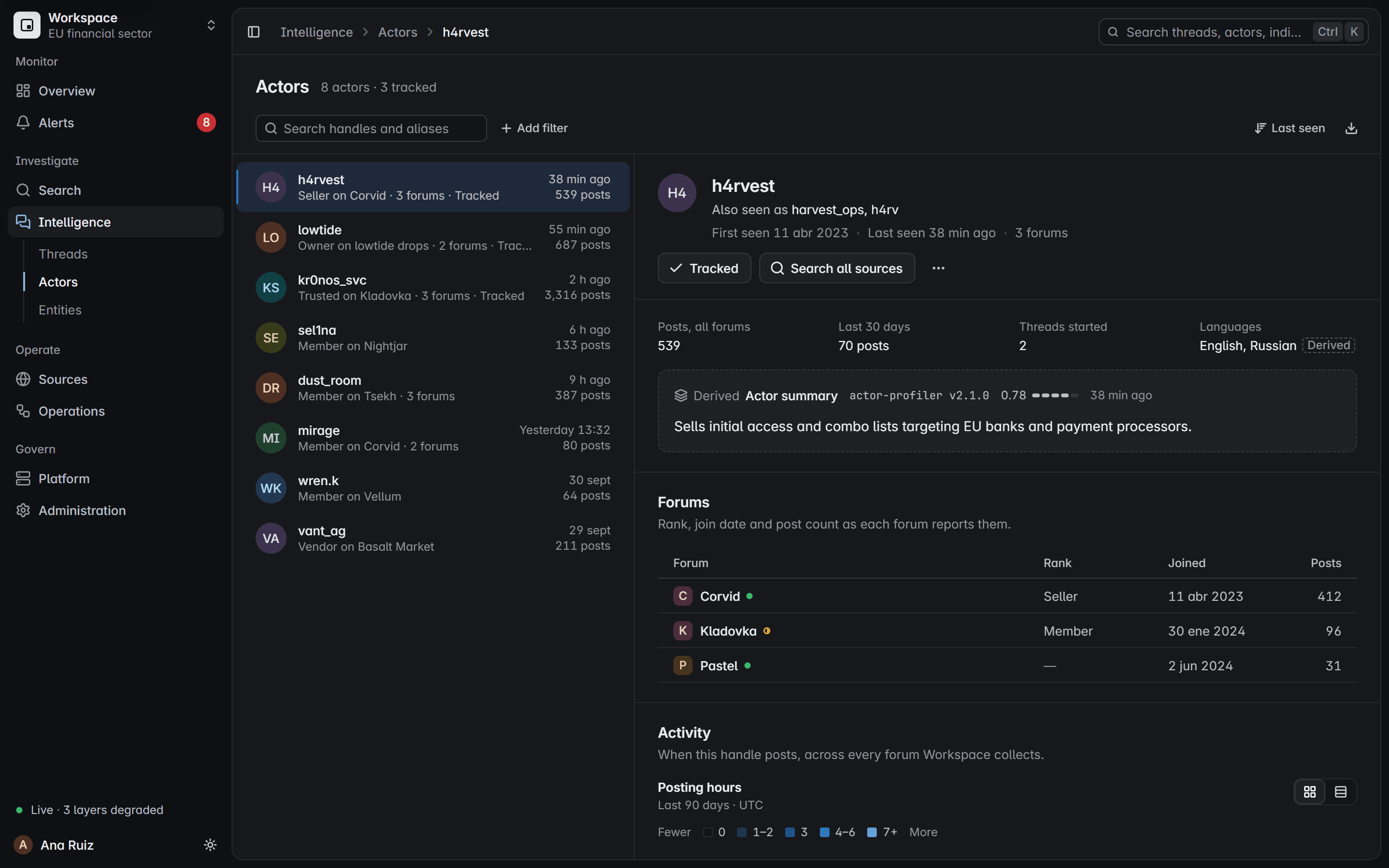Screen dimensions: 1389x868
Task: Open the Pastel forum row
Action: (1007, 665)
